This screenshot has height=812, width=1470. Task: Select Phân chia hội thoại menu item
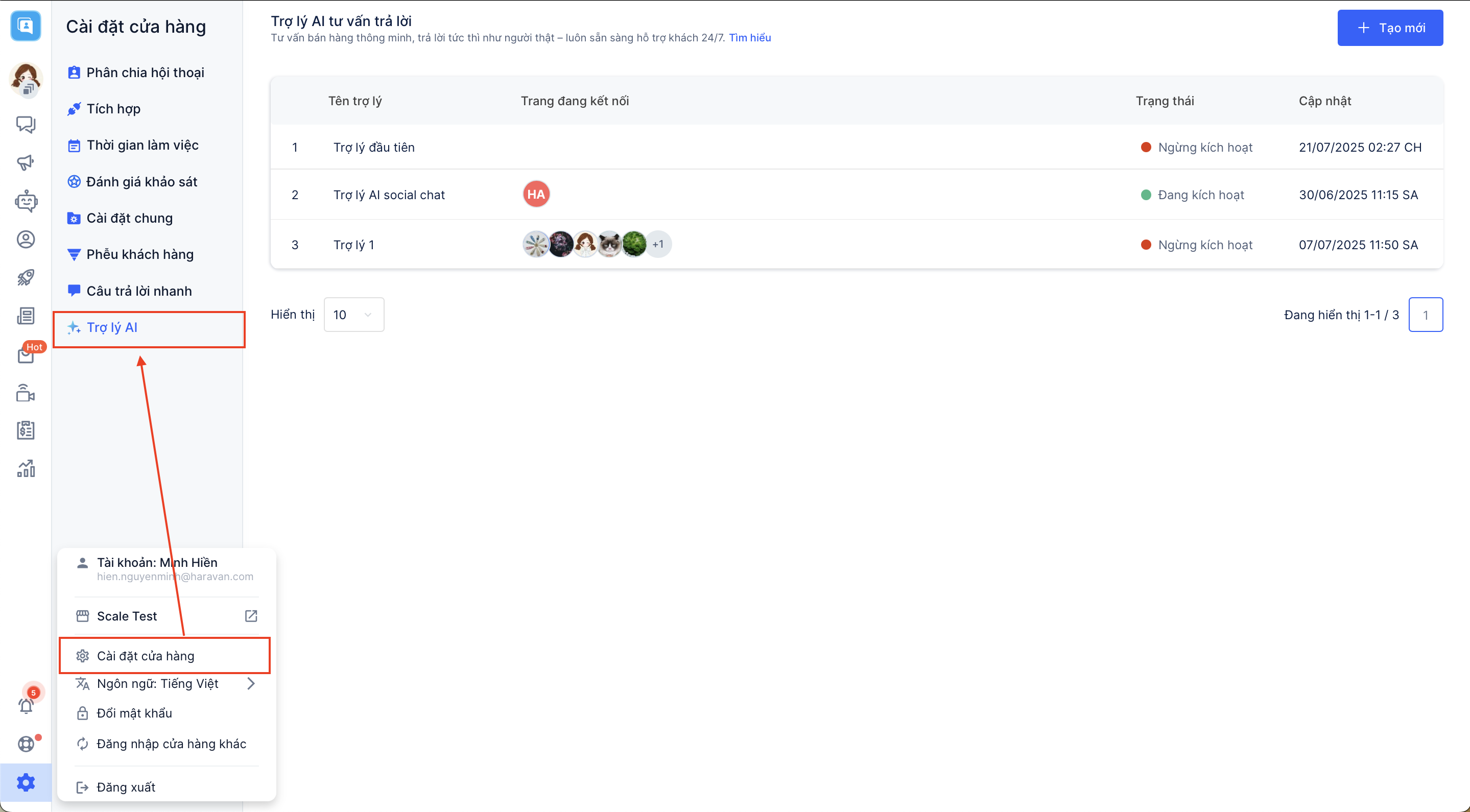(145, 73)
